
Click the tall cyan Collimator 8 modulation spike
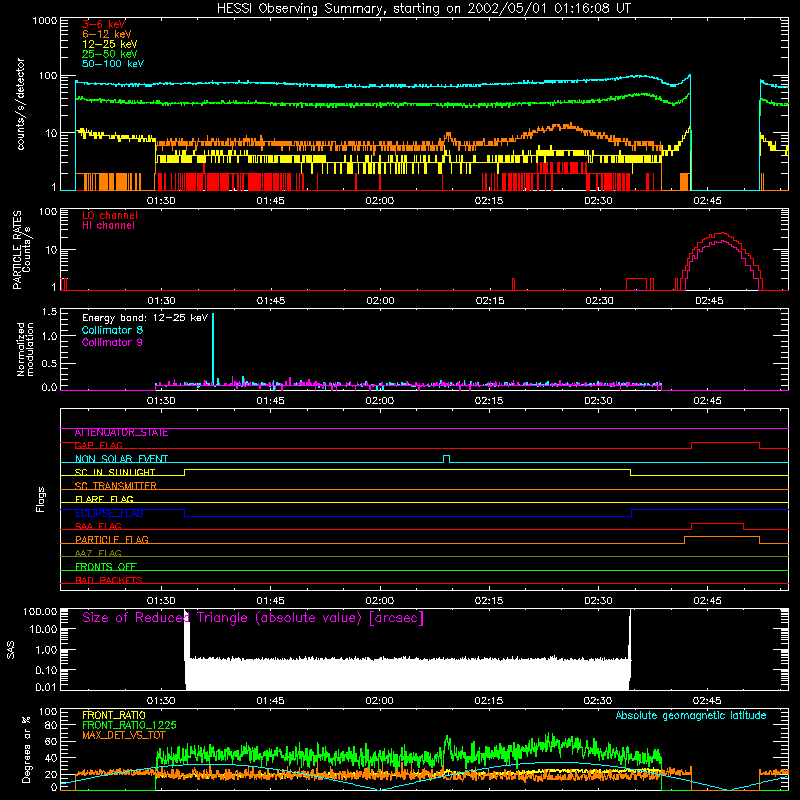(x=213, y=347)
